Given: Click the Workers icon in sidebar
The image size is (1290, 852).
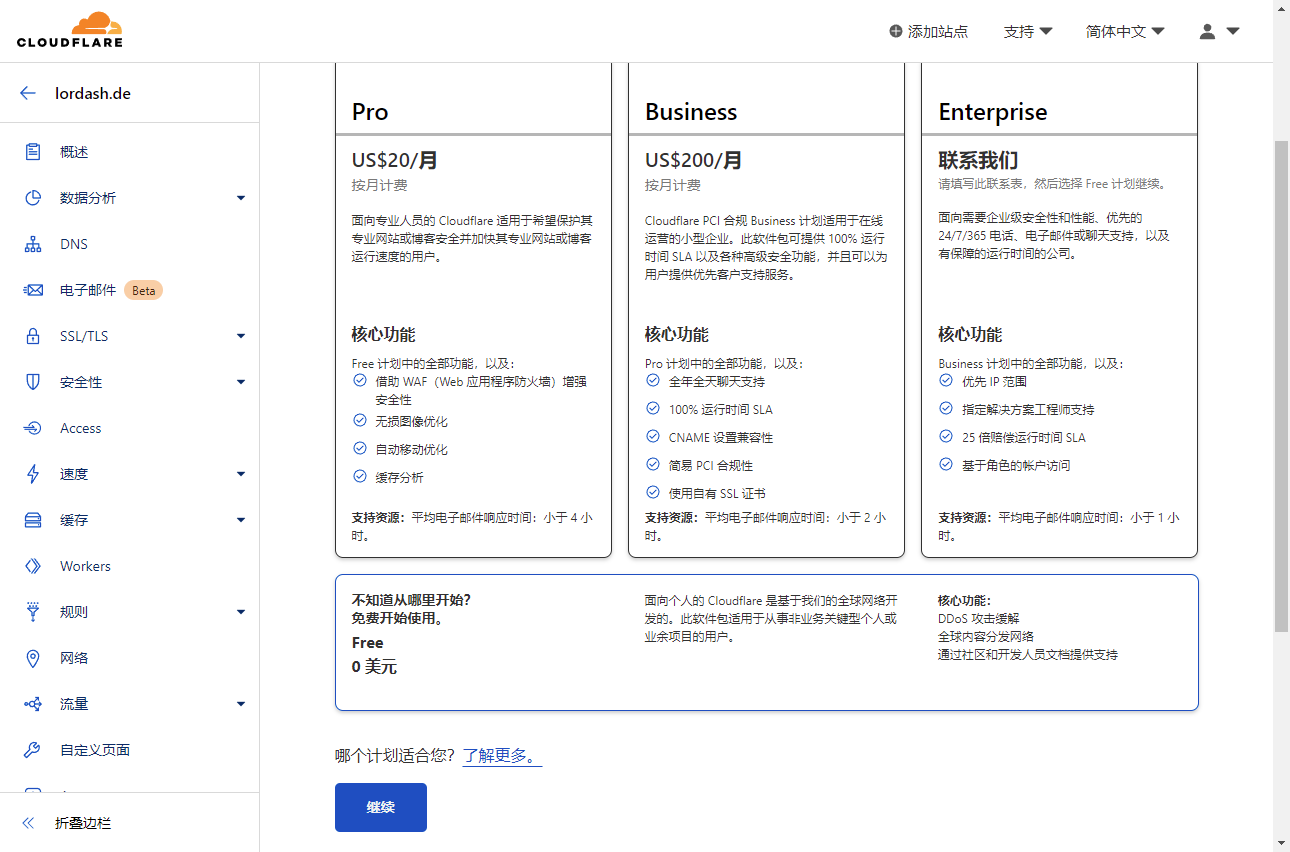Looking at the screenshot, I should pyautogui.click(x=33, y=566).
